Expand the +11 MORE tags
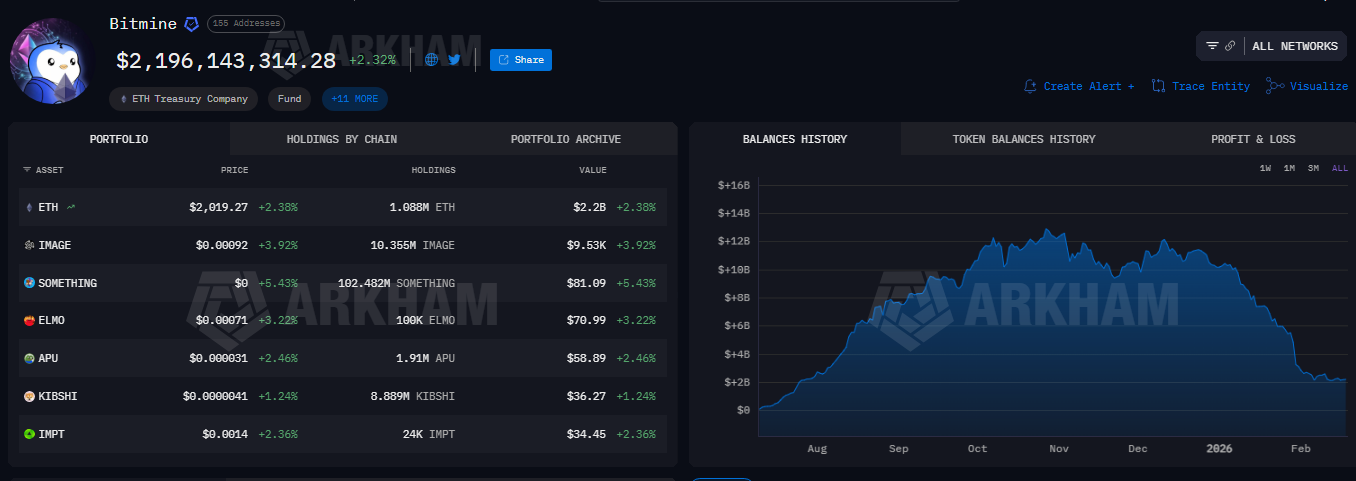The image size is (1356, 481). [354, 99]
